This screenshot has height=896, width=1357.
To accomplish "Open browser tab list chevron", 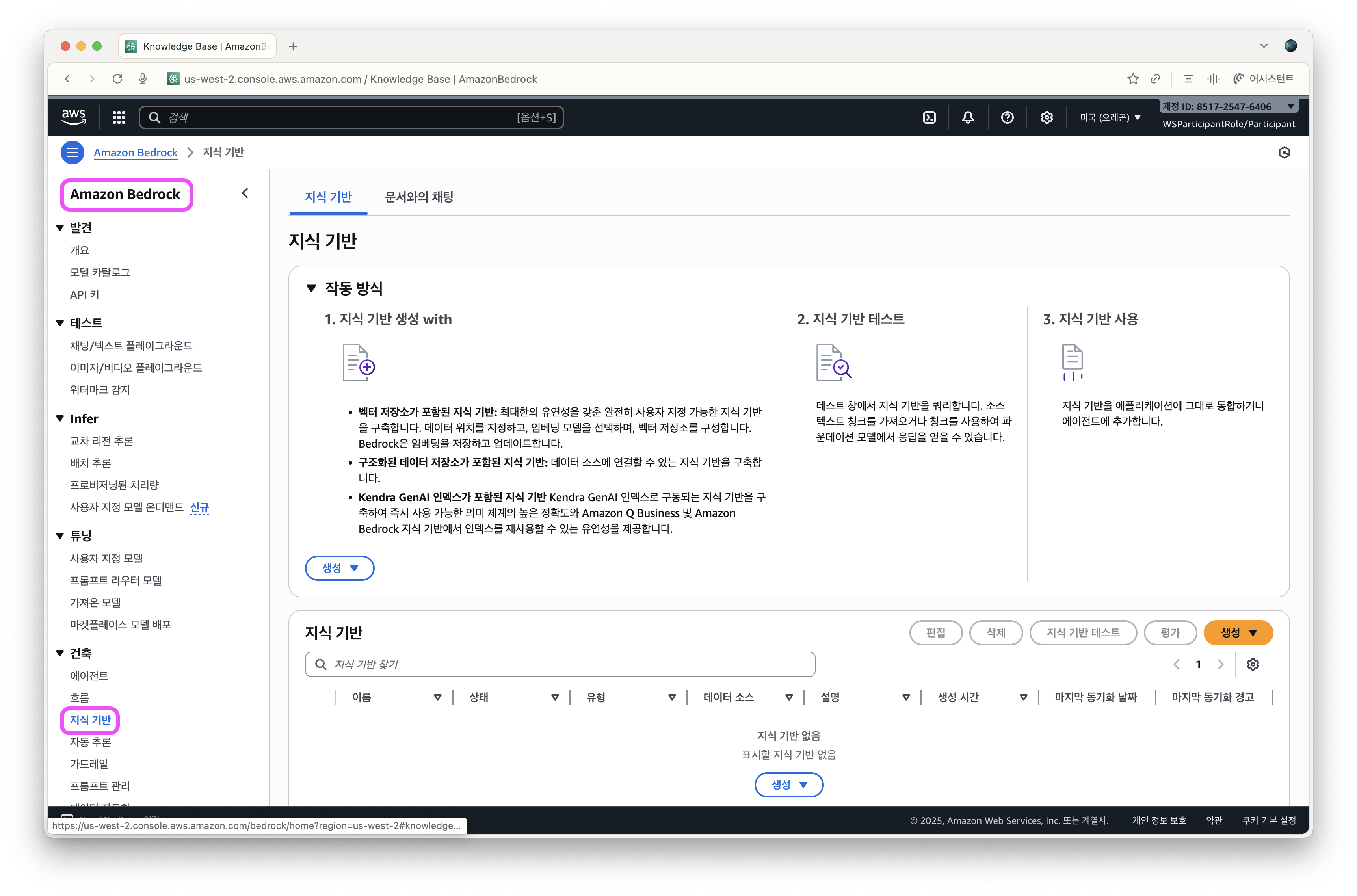I will 1263,46.
